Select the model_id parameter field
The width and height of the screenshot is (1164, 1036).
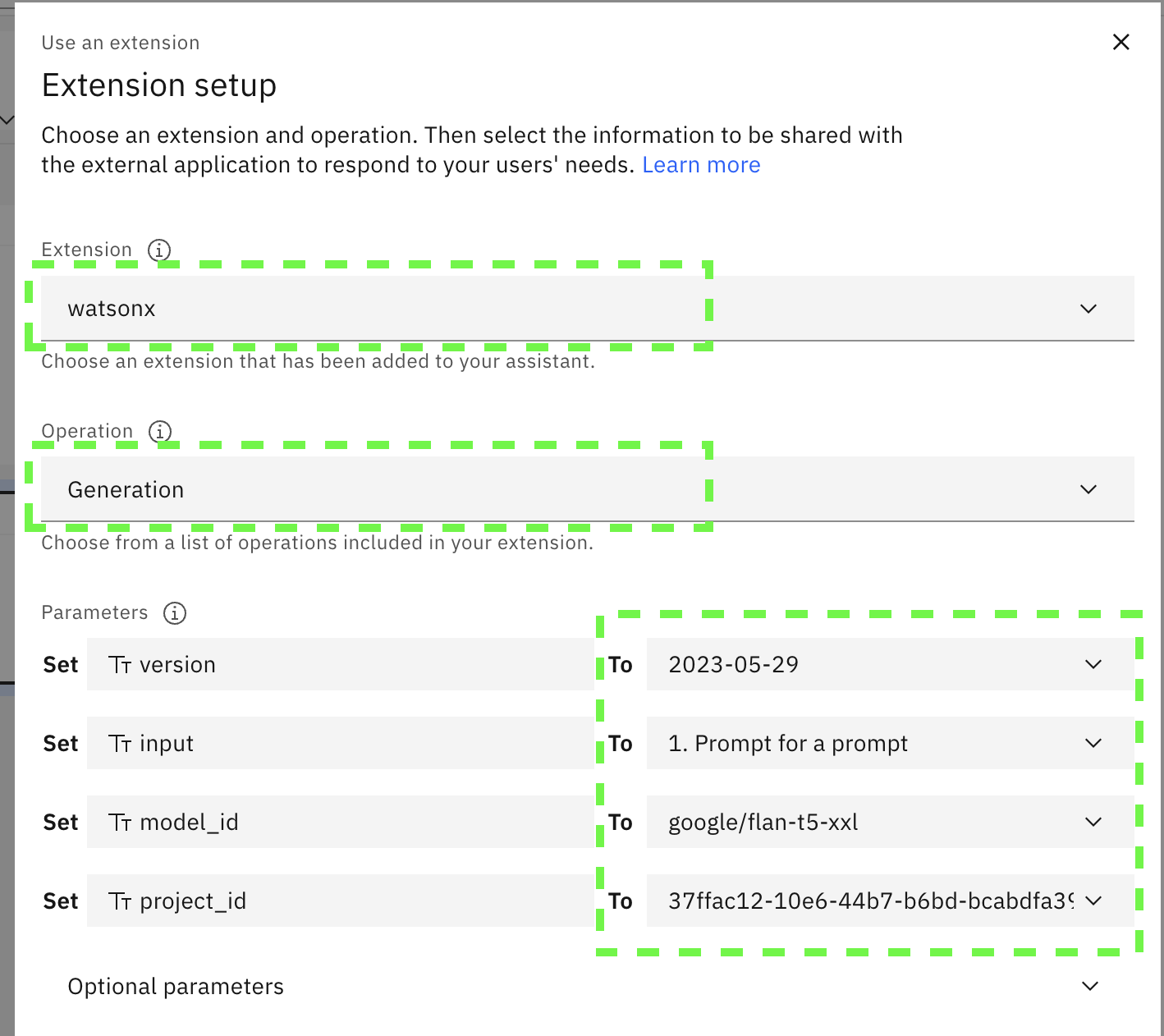click(x=340, y=822)
